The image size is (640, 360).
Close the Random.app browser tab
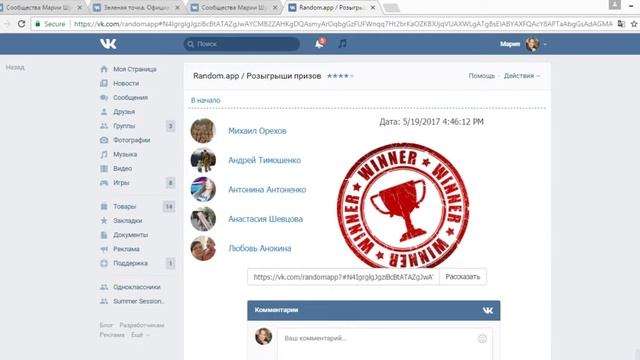pos(372,7)
